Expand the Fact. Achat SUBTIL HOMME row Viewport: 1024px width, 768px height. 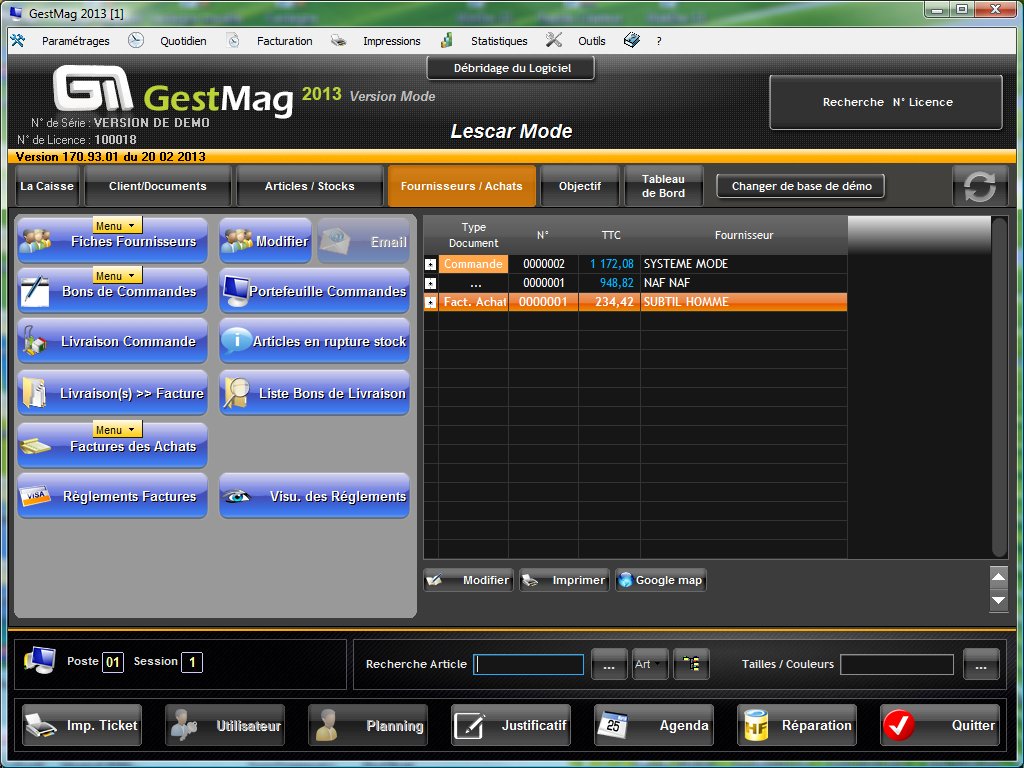pos(431,302)
